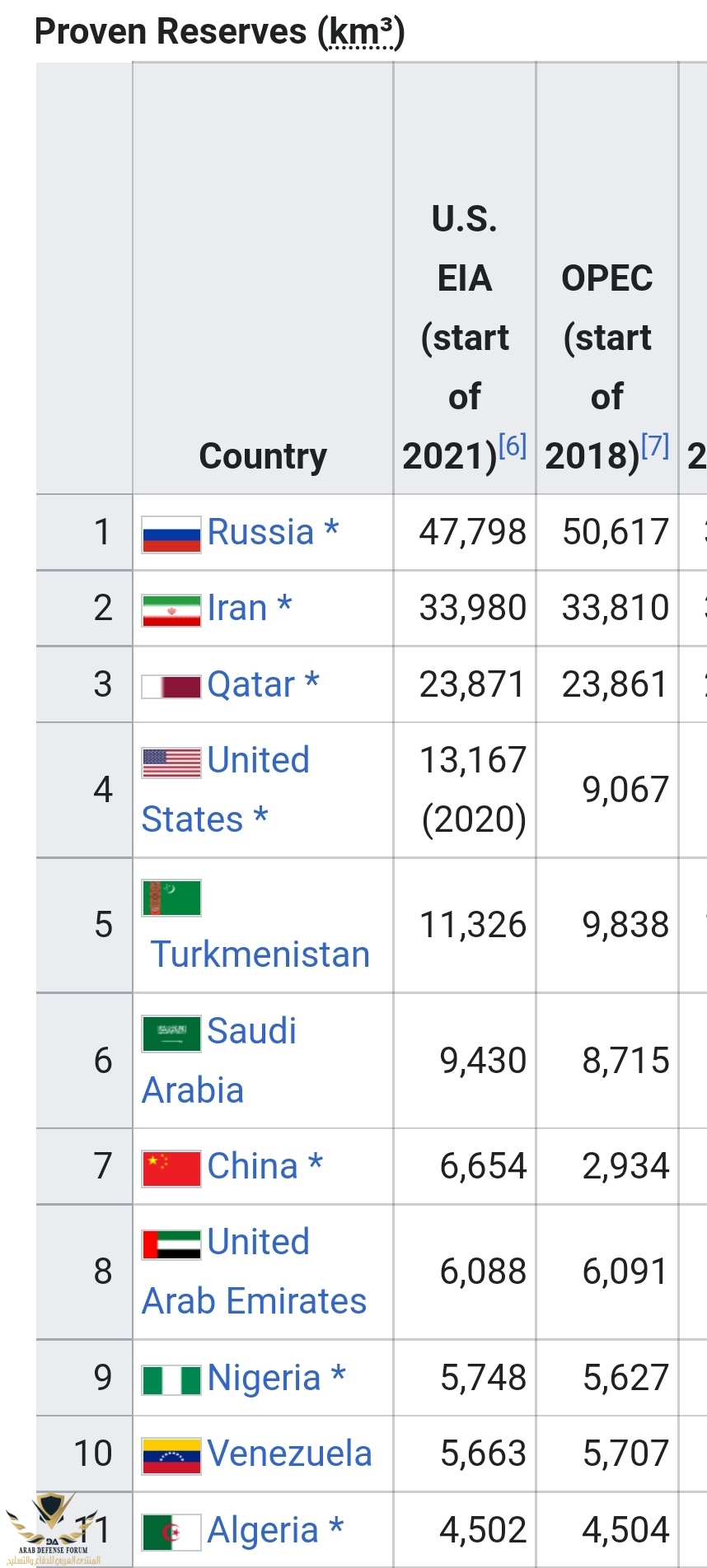
Task: Open the Russia country link
Action: coord(260,532)
